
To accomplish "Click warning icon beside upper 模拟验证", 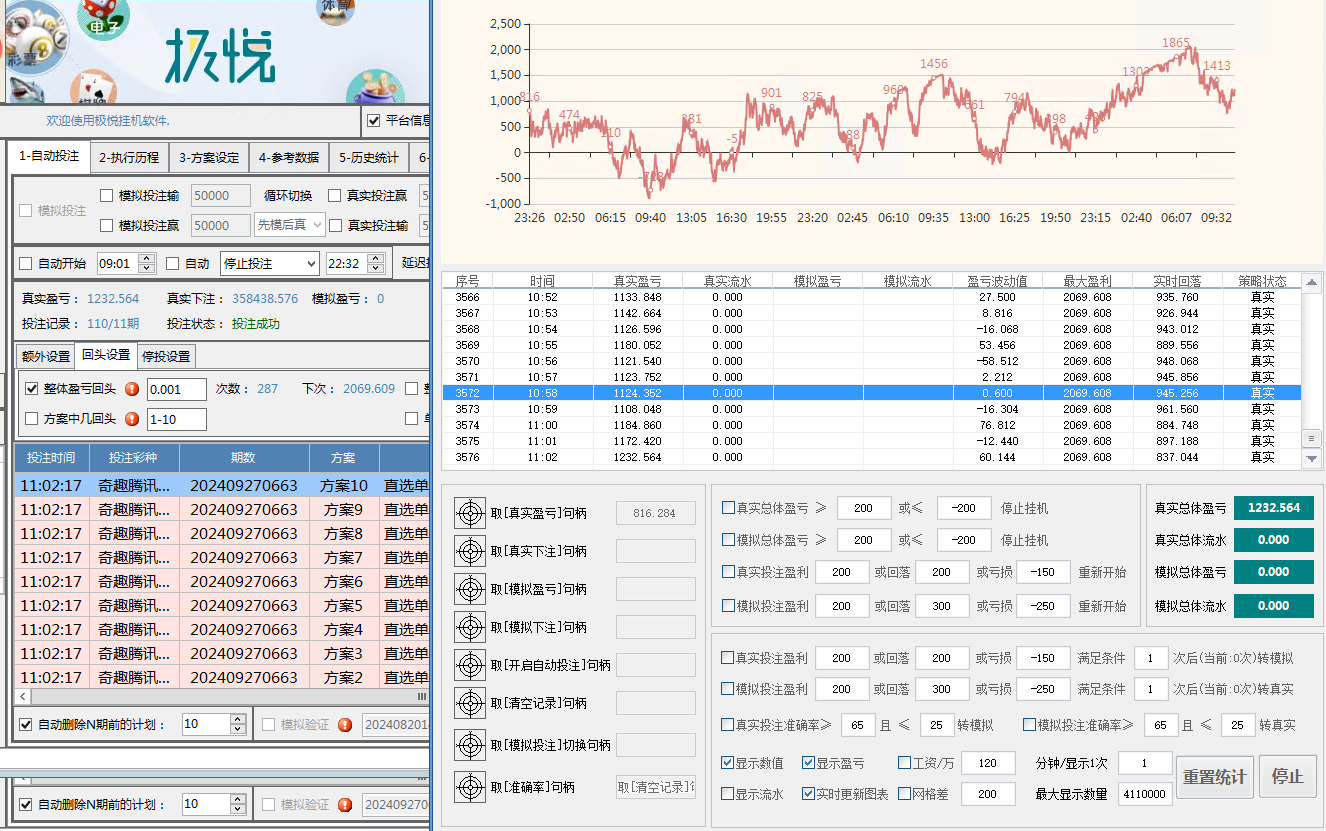I will pyautogui.click(x=345, y=724).
